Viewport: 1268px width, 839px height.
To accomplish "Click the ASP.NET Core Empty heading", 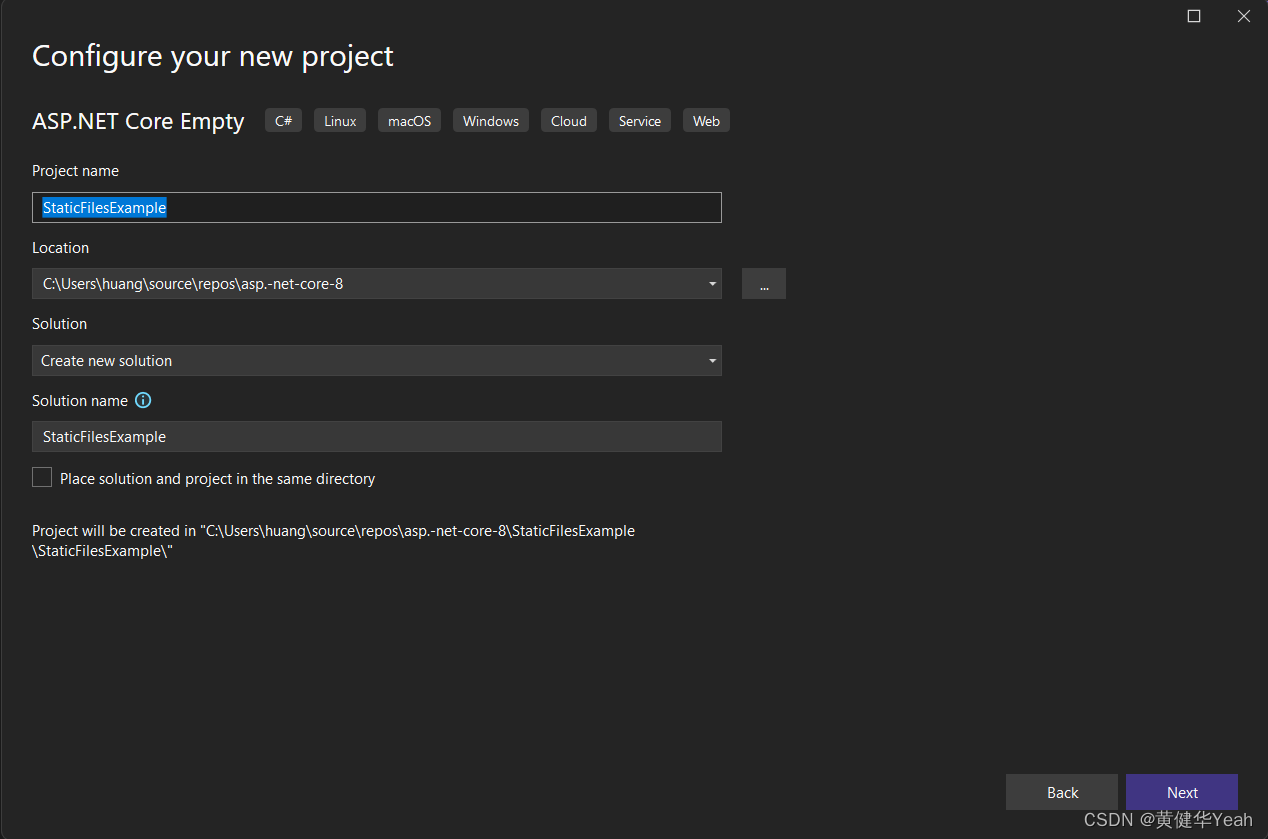I will pos(137,121).
